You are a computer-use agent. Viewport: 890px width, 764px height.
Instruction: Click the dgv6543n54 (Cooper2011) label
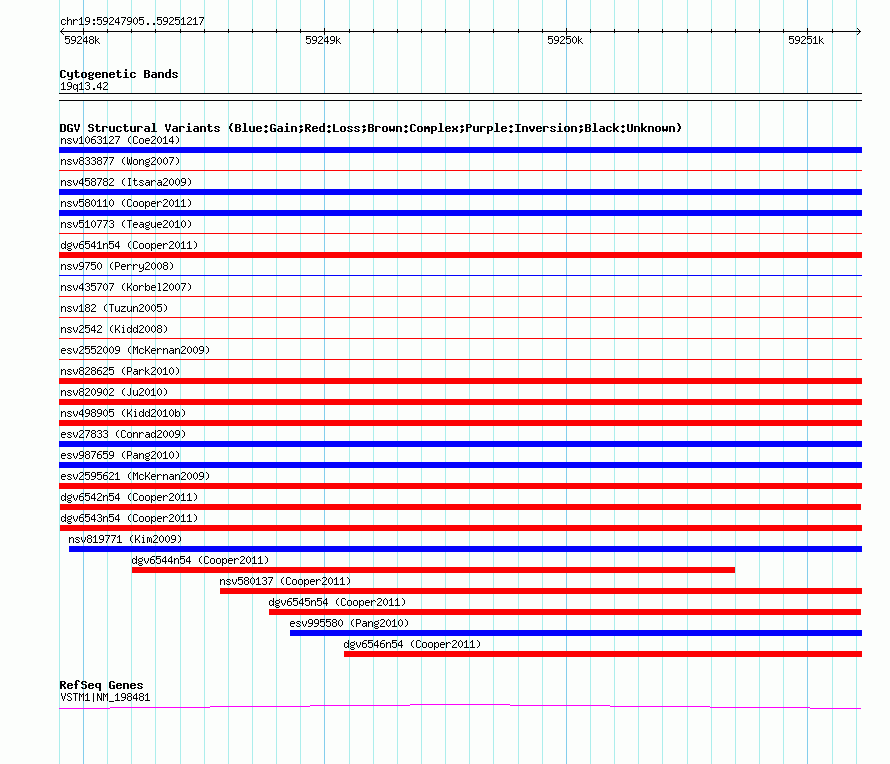[x=129, y=518]
